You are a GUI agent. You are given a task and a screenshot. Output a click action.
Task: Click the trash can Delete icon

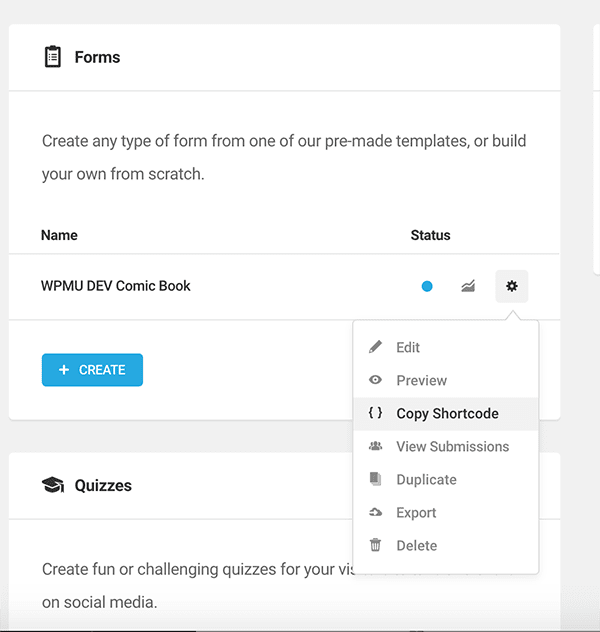[376, 545]
